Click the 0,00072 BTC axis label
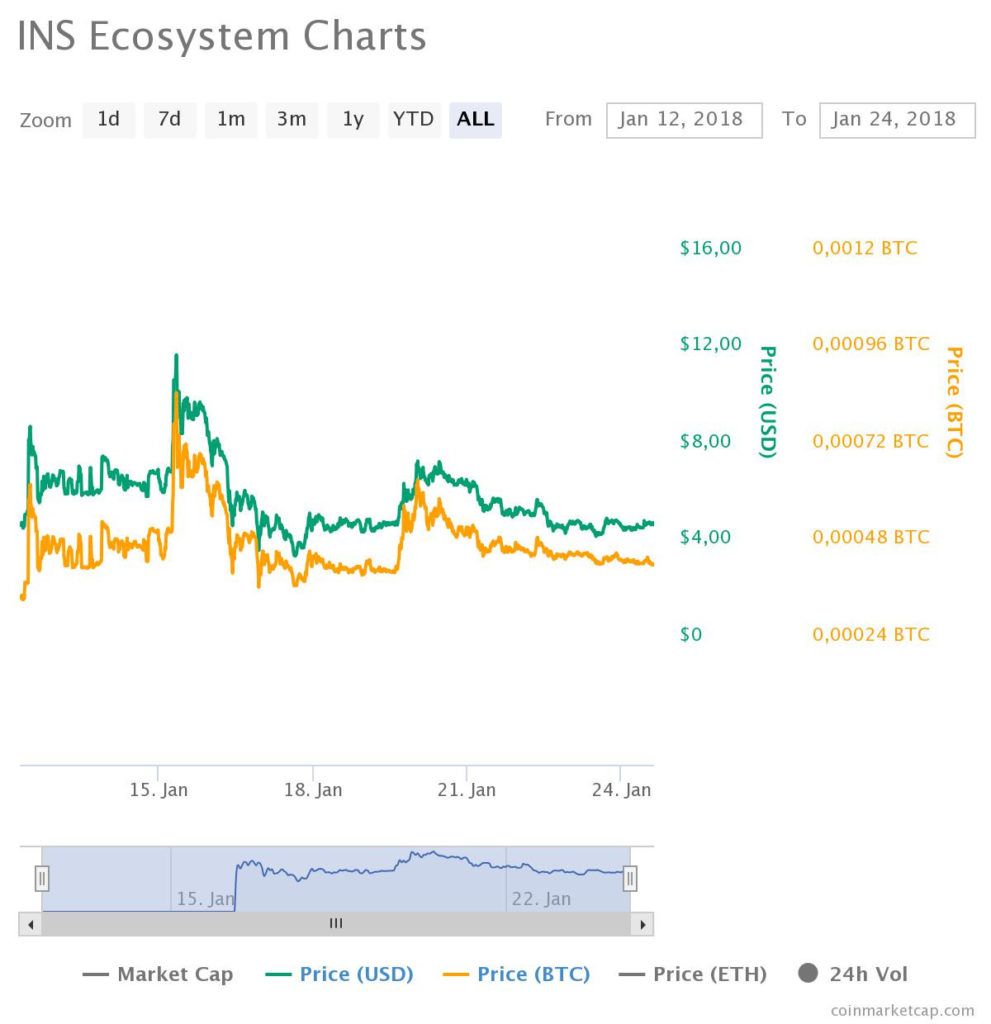 pos(870,441)
